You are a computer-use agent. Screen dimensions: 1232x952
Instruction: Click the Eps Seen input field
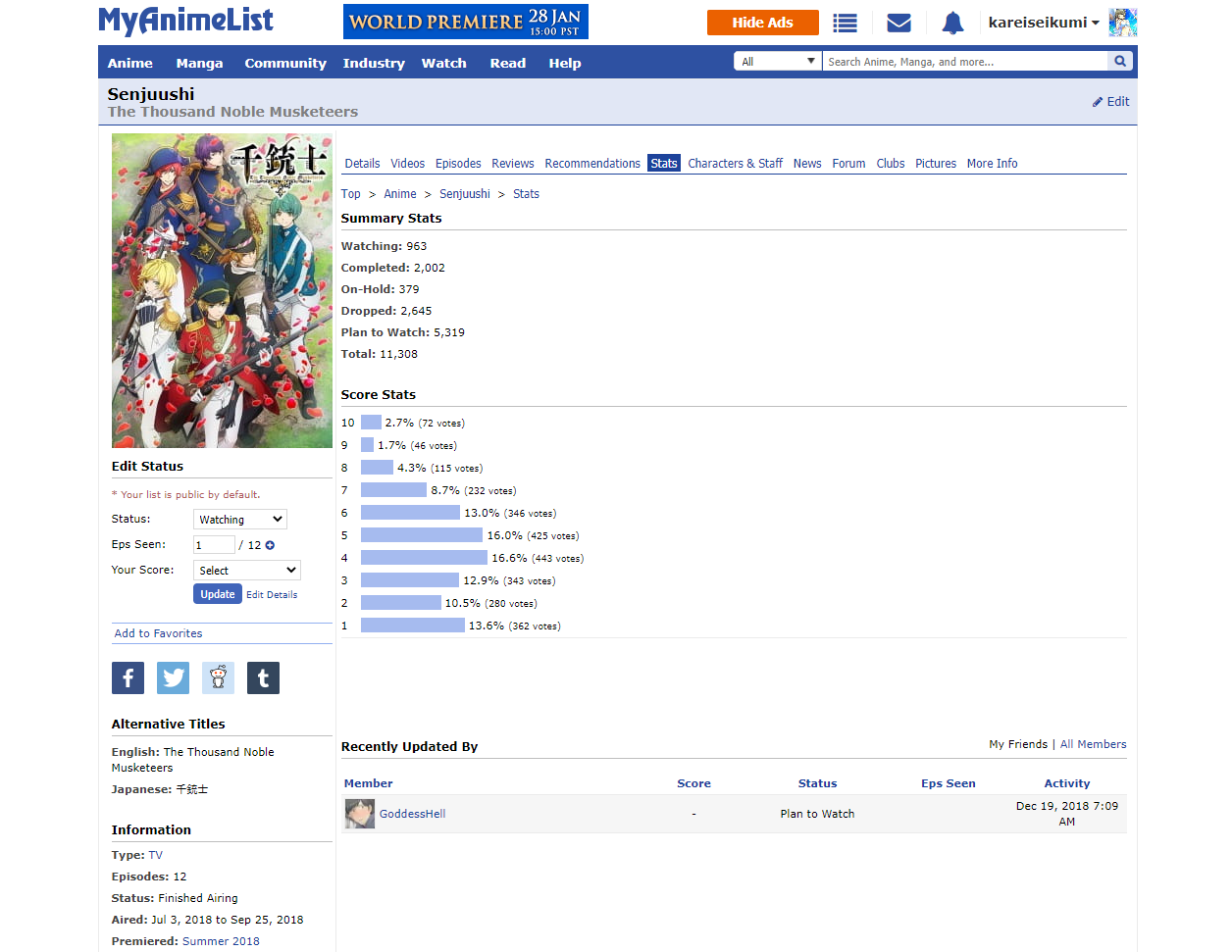tap(214, 545)
